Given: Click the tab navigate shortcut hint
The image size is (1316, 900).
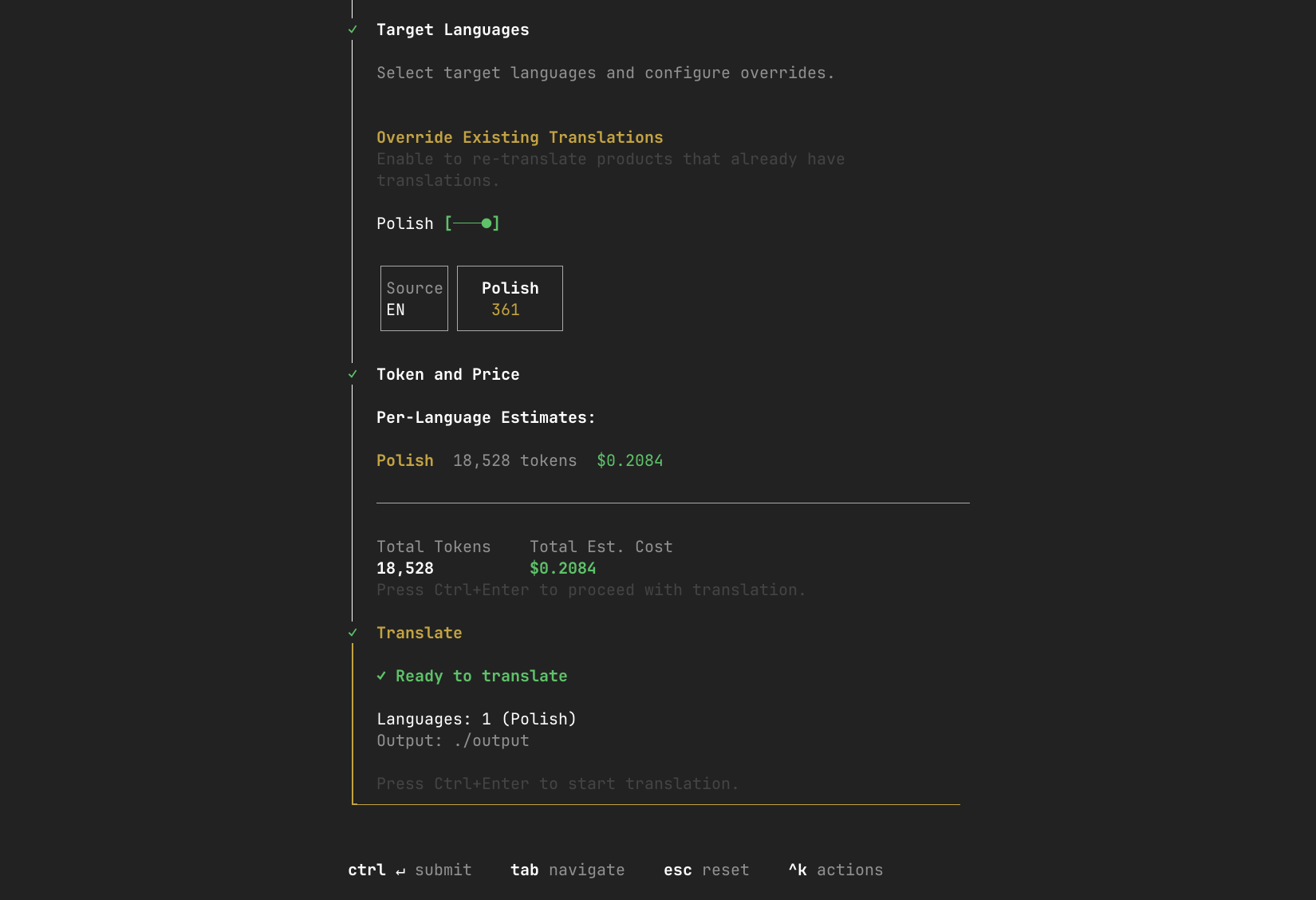Looking at the screenshot, I should click(x=568, y=870).
